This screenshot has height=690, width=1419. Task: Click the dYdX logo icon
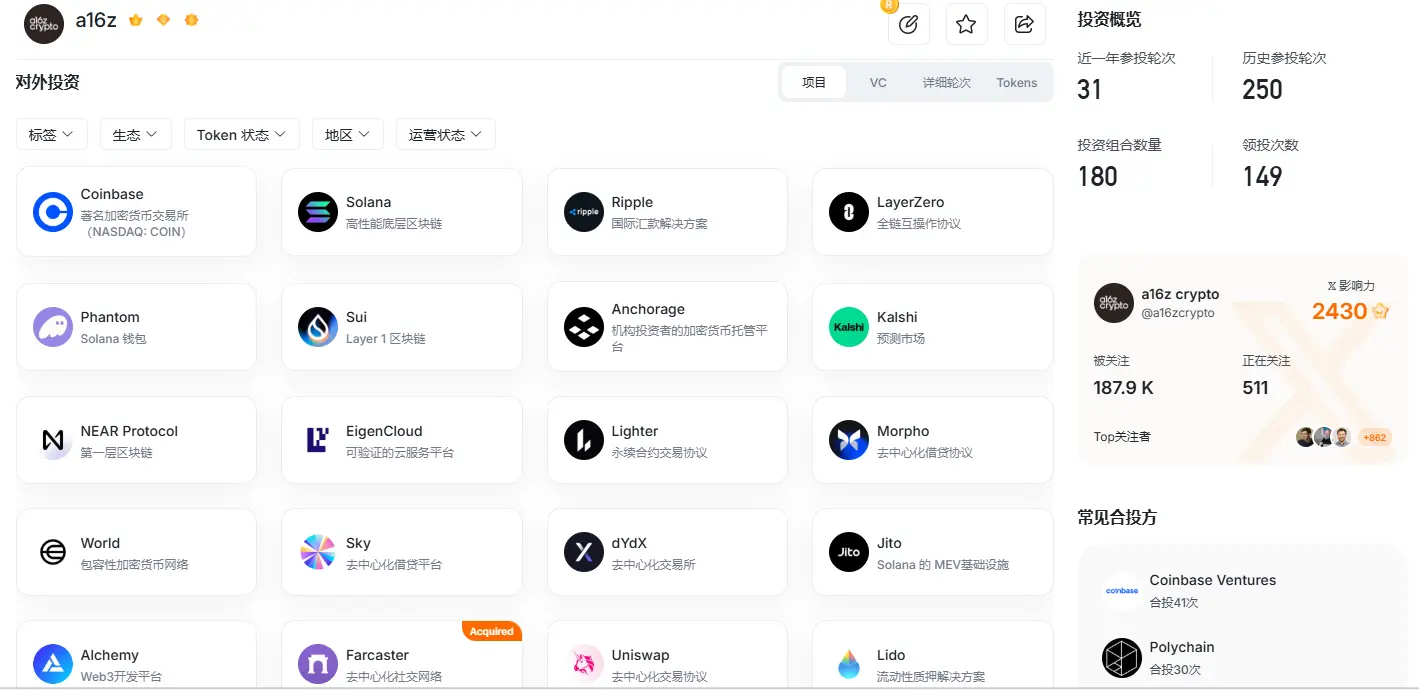click(x=583, y=551)
